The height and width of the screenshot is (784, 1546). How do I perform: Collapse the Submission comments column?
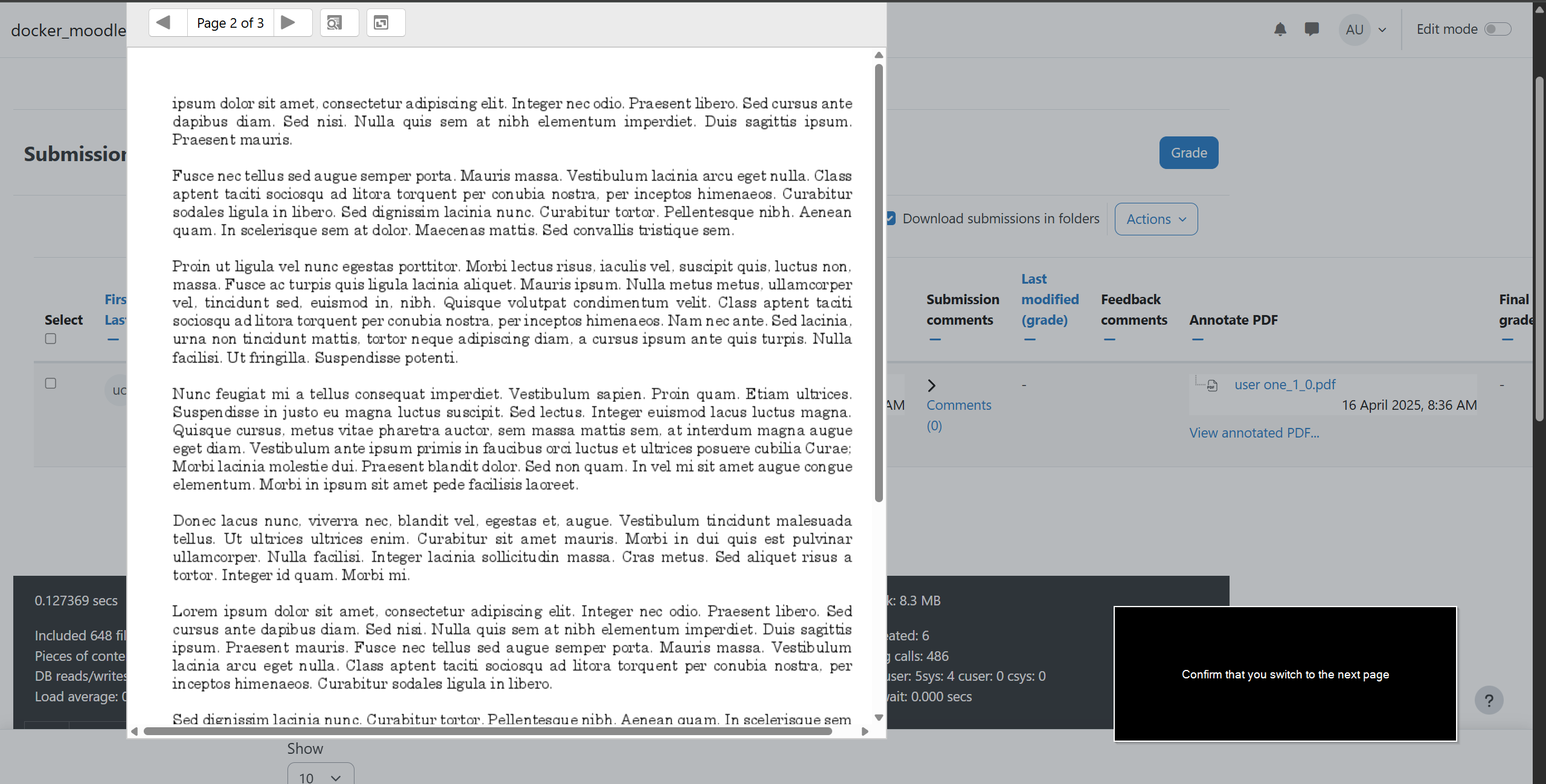935,340
